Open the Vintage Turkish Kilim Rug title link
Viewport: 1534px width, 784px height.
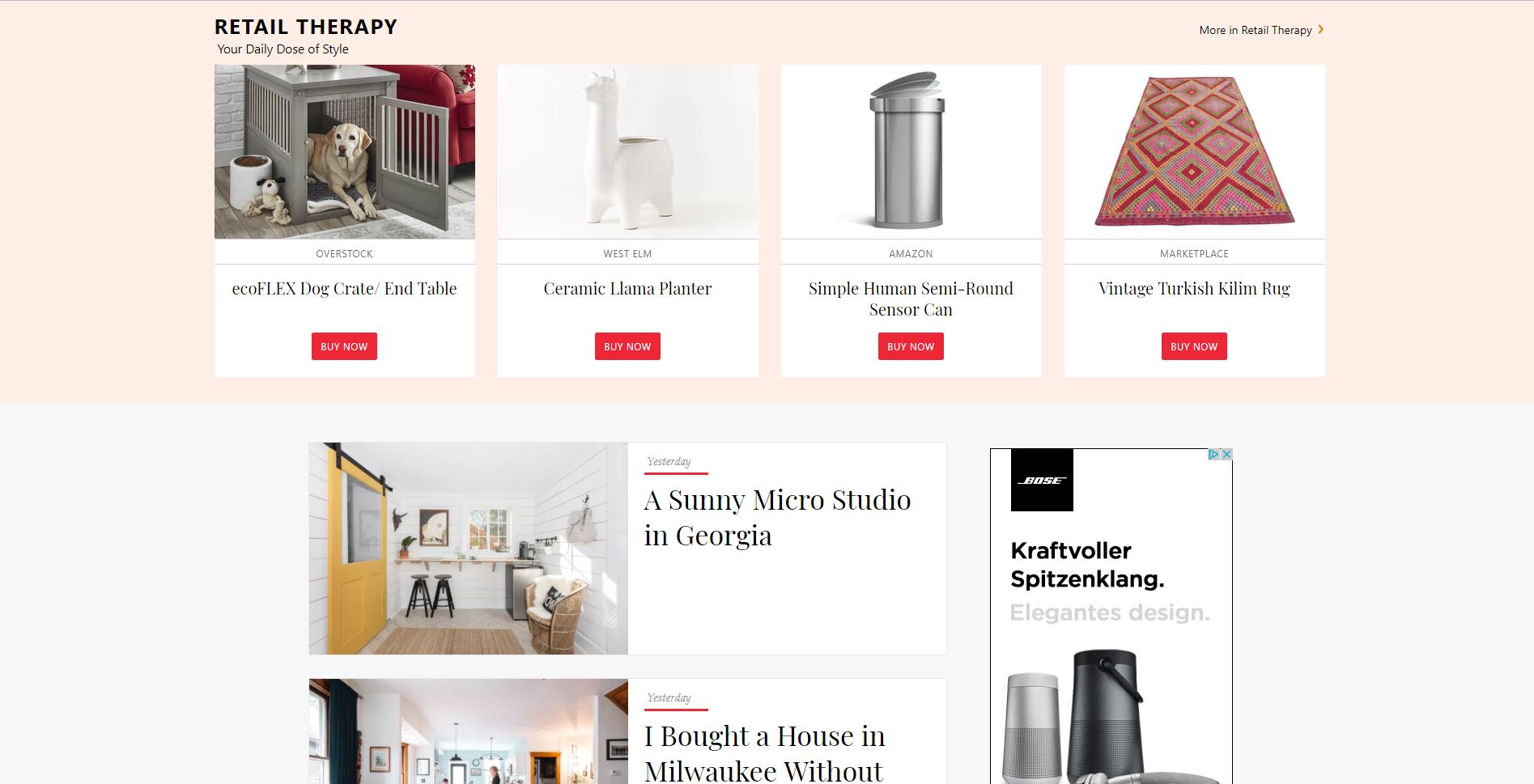(1194, 289)
